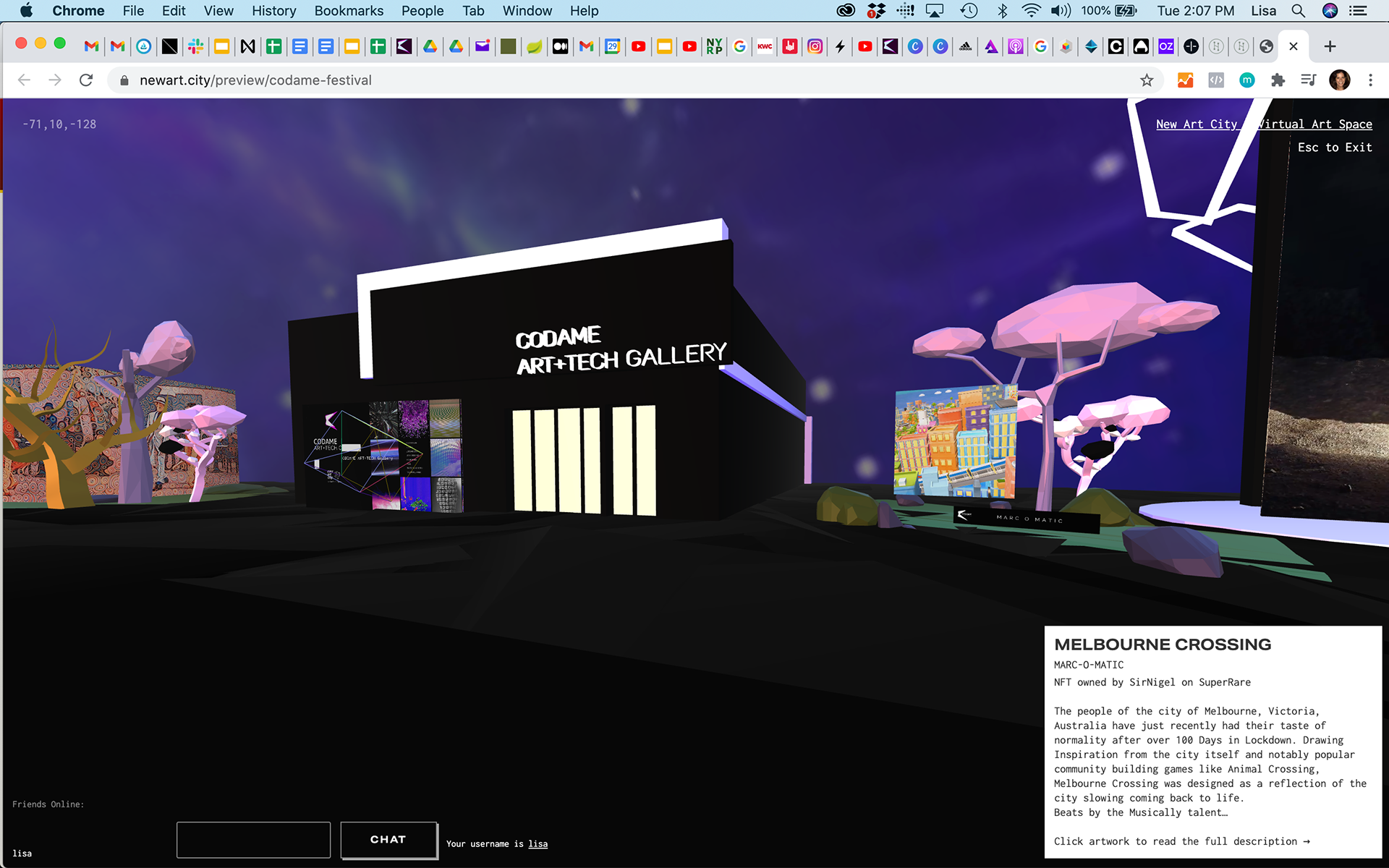This screenshot has width=1389, height=868.
Task: Click the MARC O MATIC nameplate
Action: tap(1027, 518)
